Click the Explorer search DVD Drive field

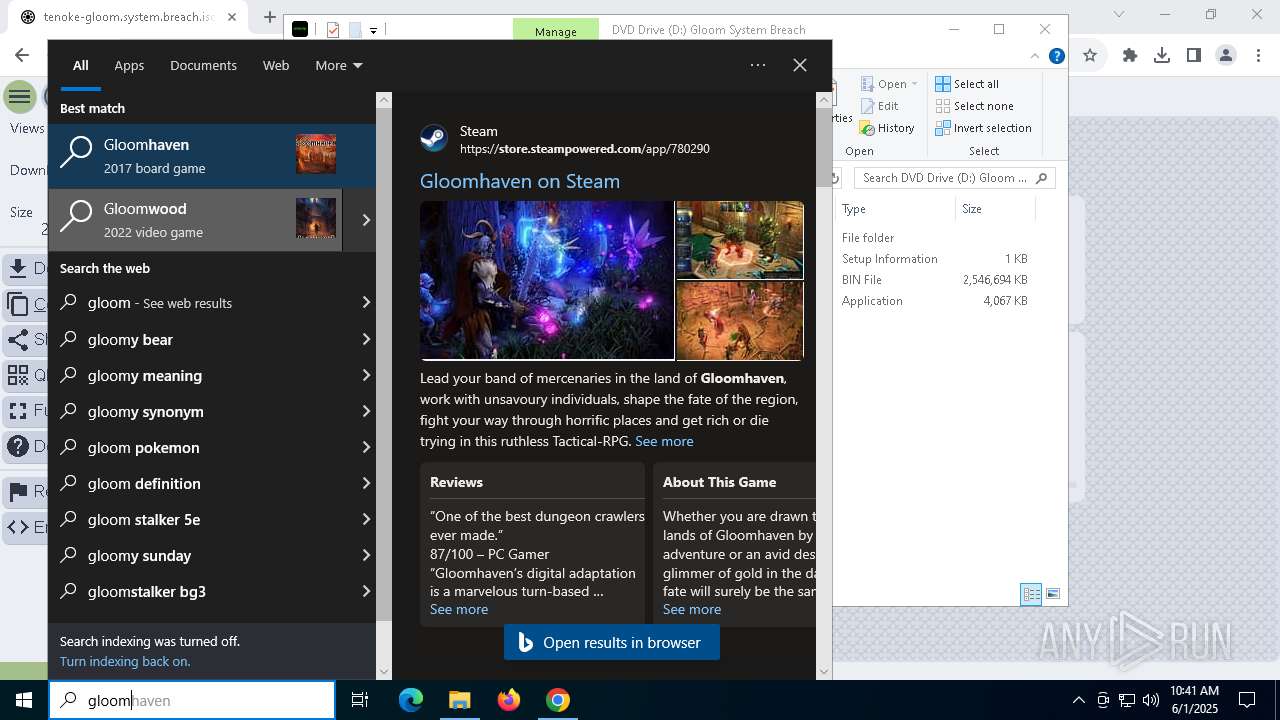[954, 178]
